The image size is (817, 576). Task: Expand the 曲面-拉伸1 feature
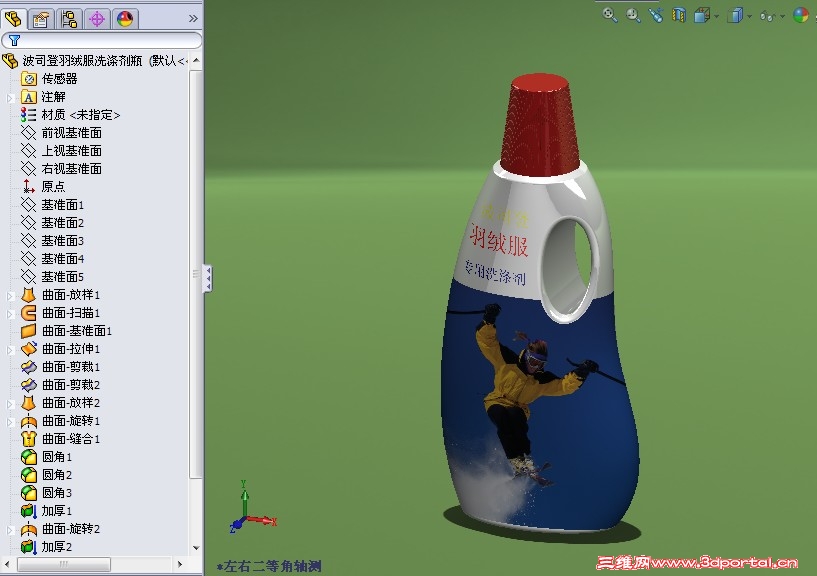click(x=9, y=350)
